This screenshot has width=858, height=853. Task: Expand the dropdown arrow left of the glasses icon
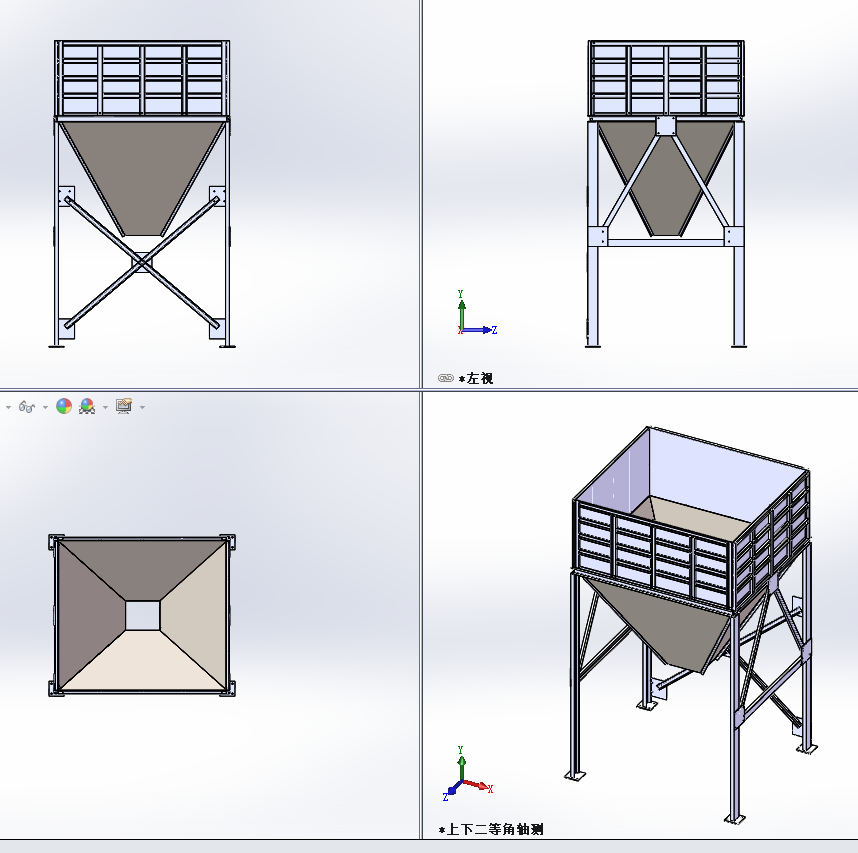click(x=8, y=407)
